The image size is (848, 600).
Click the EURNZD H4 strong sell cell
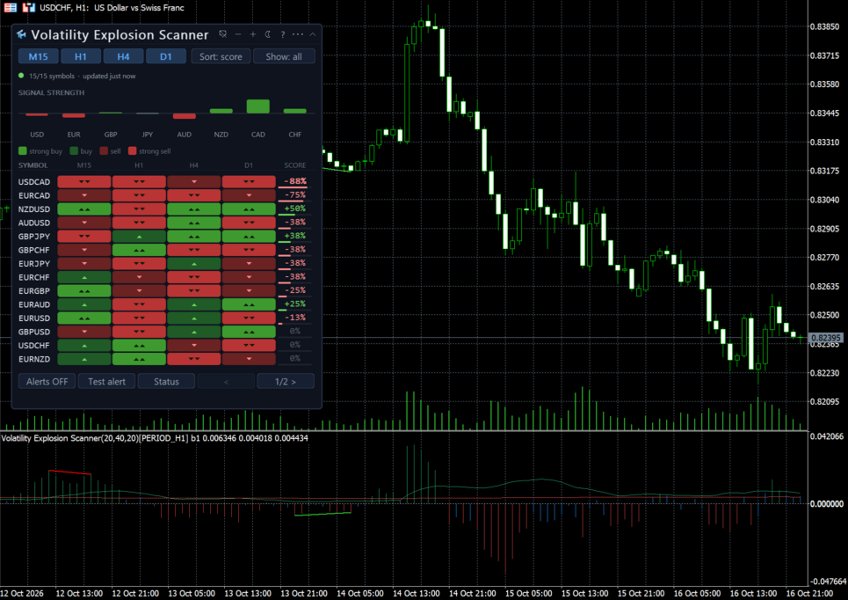194,359
